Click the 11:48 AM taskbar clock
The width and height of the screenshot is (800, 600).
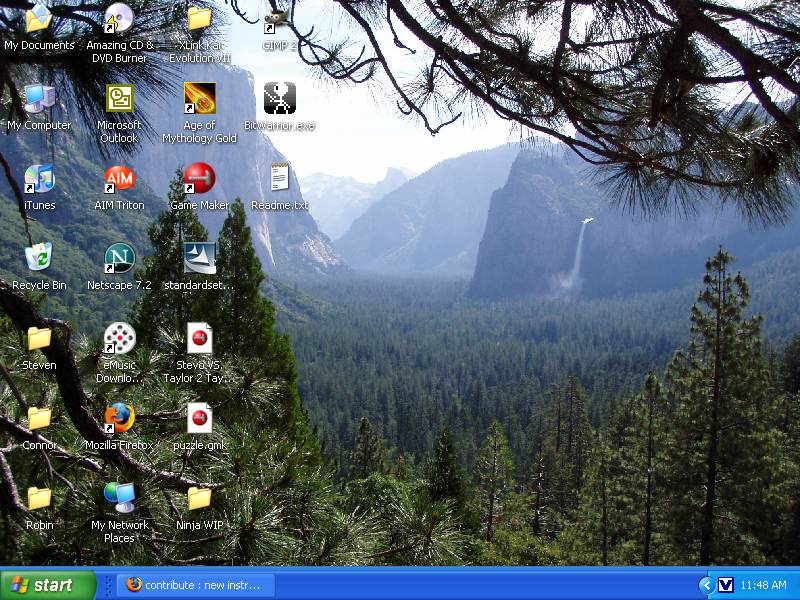pos(763,585)
